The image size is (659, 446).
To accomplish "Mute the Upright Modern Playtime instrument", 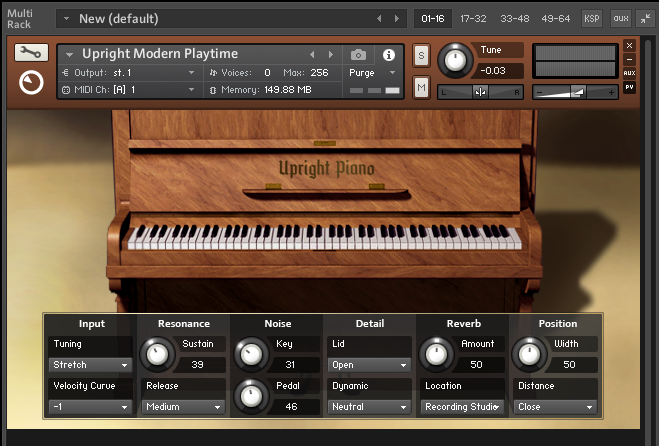I will tap(421, 87).
